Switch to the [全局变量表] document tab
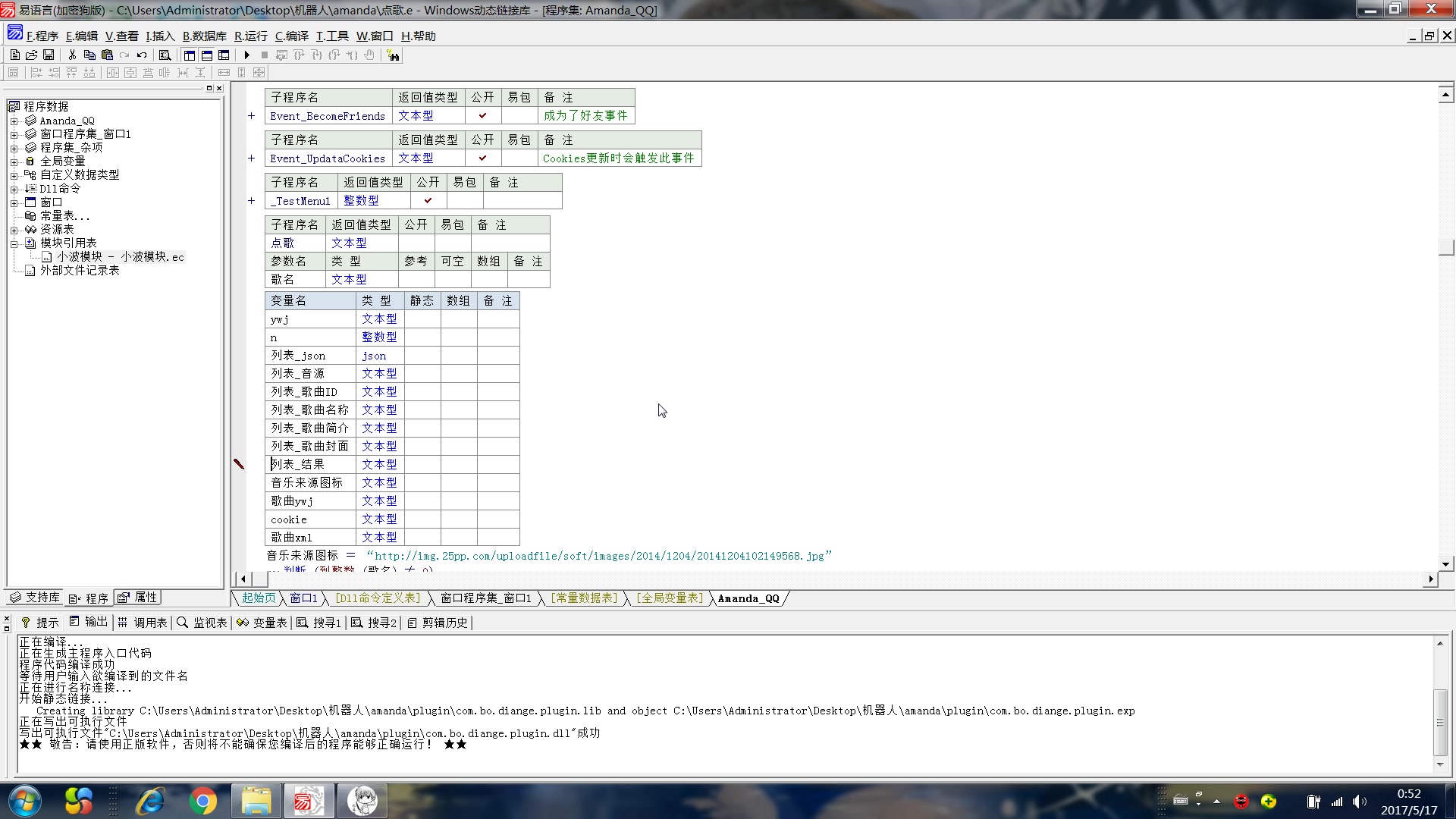1456x819 pixels. (x=670, y=598)
